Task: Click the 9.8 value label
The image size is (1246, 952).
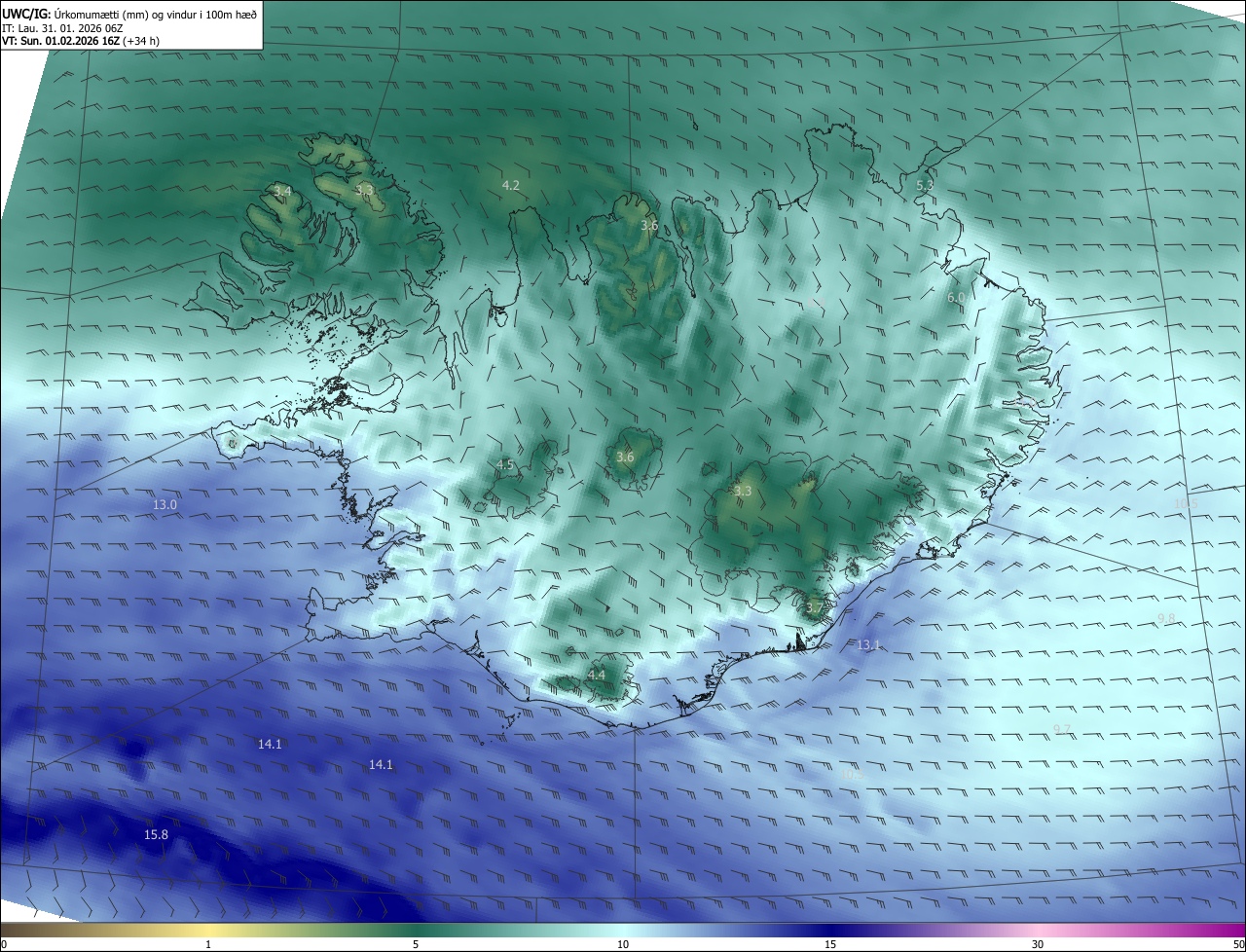Action: (x=1166, y=618)
